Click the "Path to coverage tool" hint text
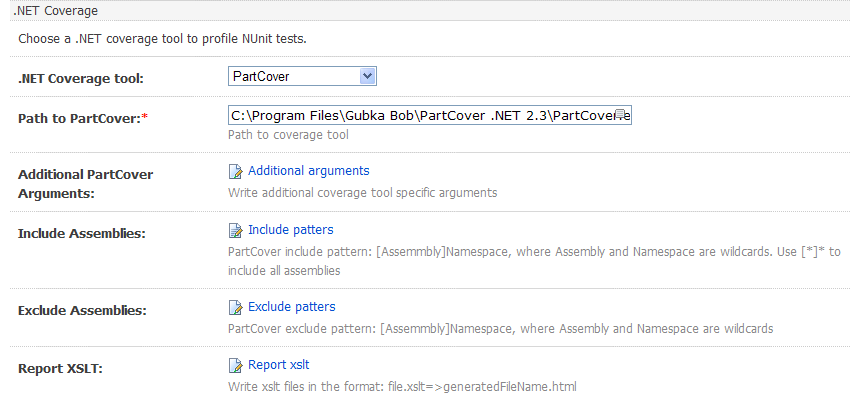Viewport: 857px width, 400px height. coord(288,135)
